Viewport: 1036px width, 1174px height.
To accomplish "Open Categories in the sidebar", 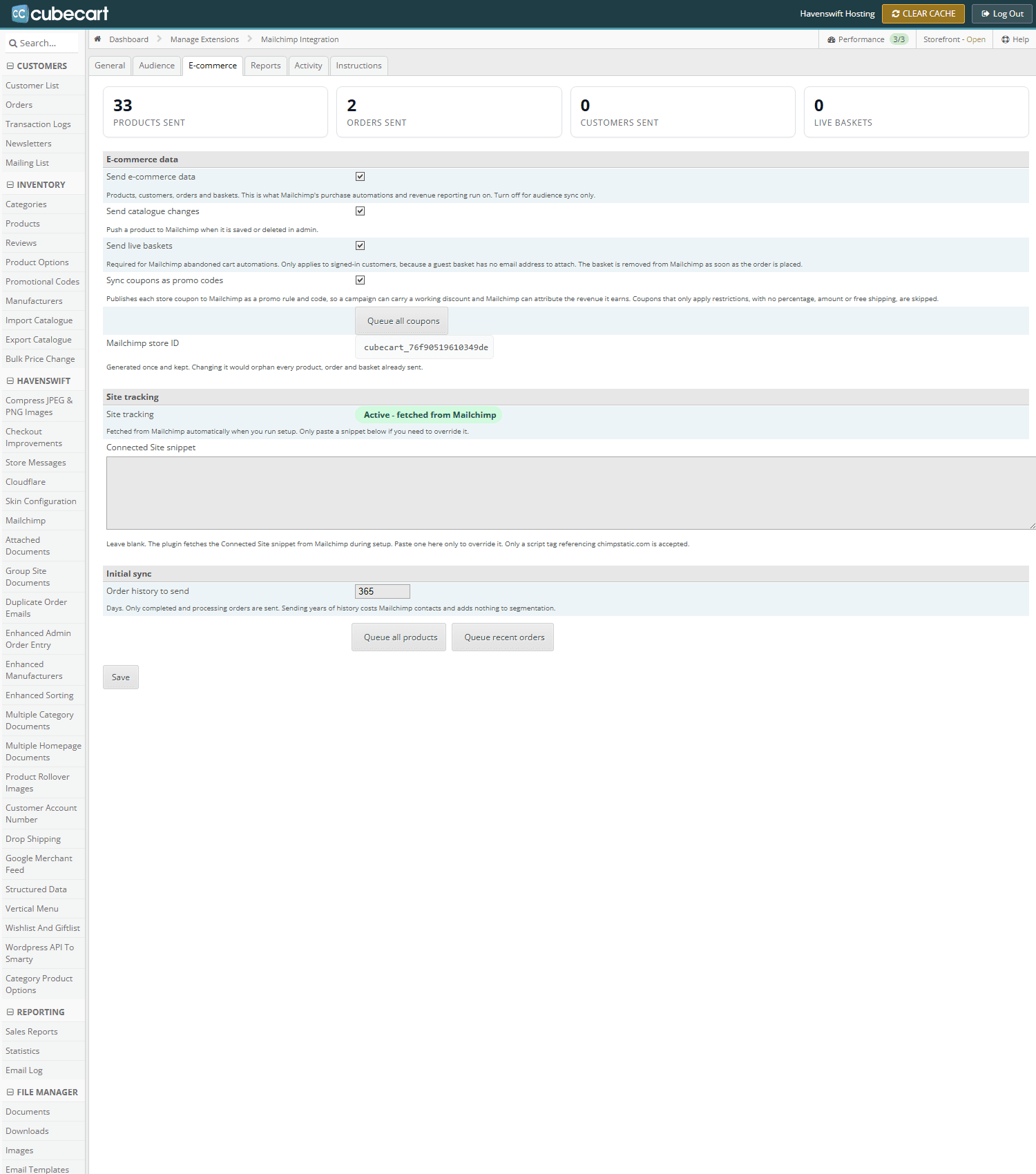I will (x=26, y=204).
